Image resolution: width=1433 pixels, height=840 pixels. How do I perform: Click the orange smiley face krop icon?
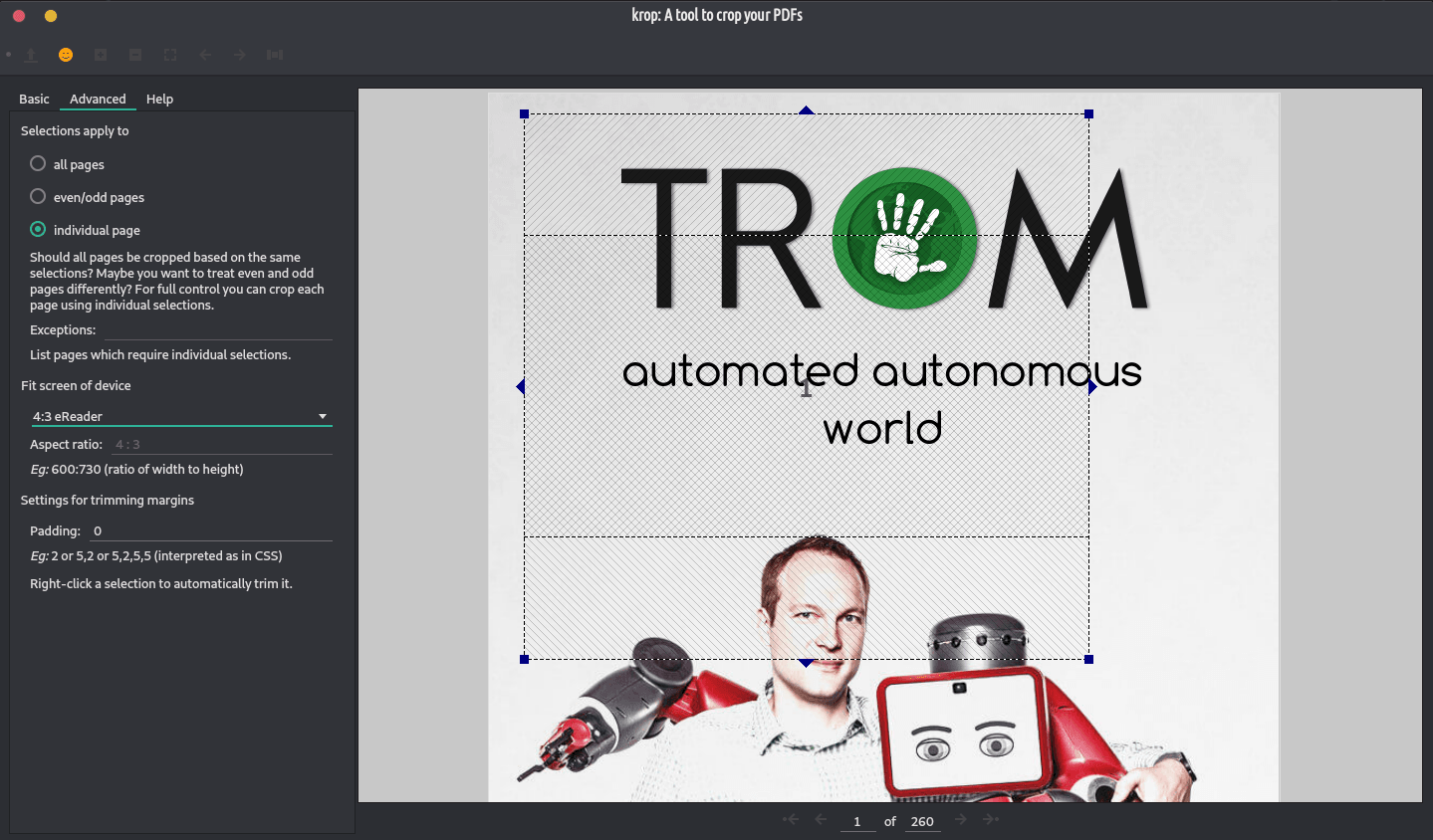click(66, 55)
